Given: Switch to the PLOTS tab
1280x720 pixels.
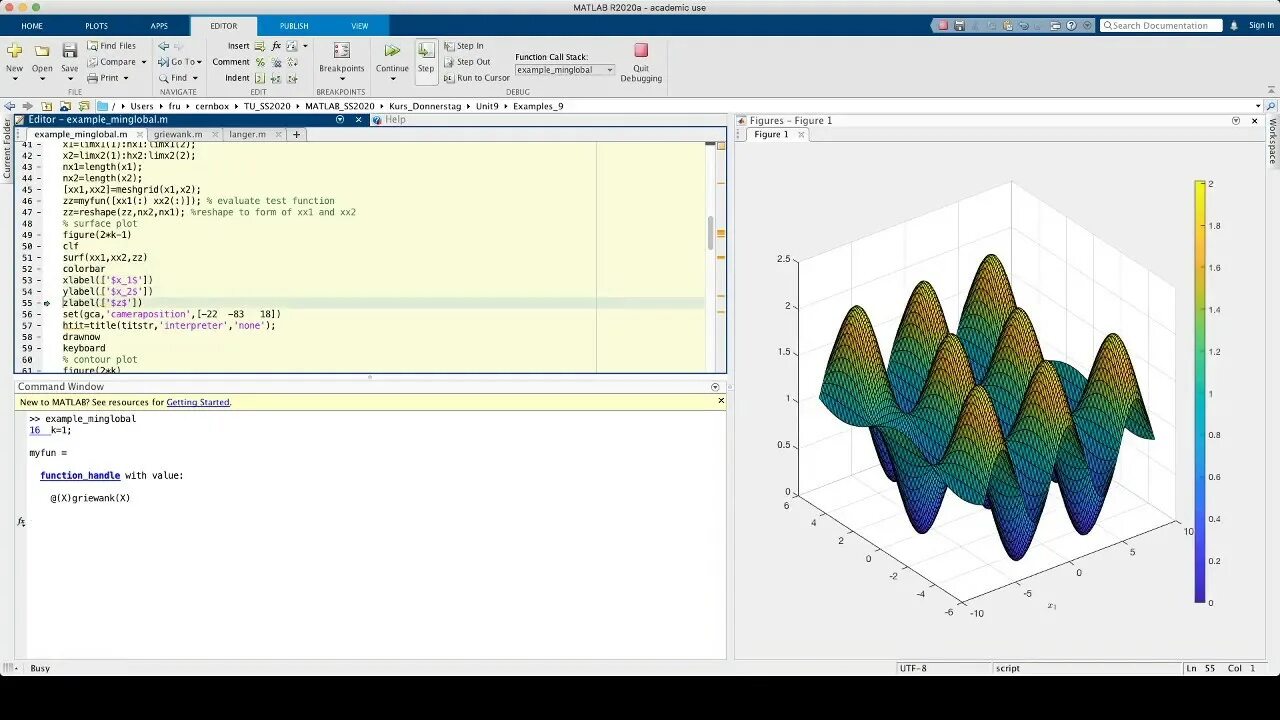Looking at the screenshot, I should point(96,26).
